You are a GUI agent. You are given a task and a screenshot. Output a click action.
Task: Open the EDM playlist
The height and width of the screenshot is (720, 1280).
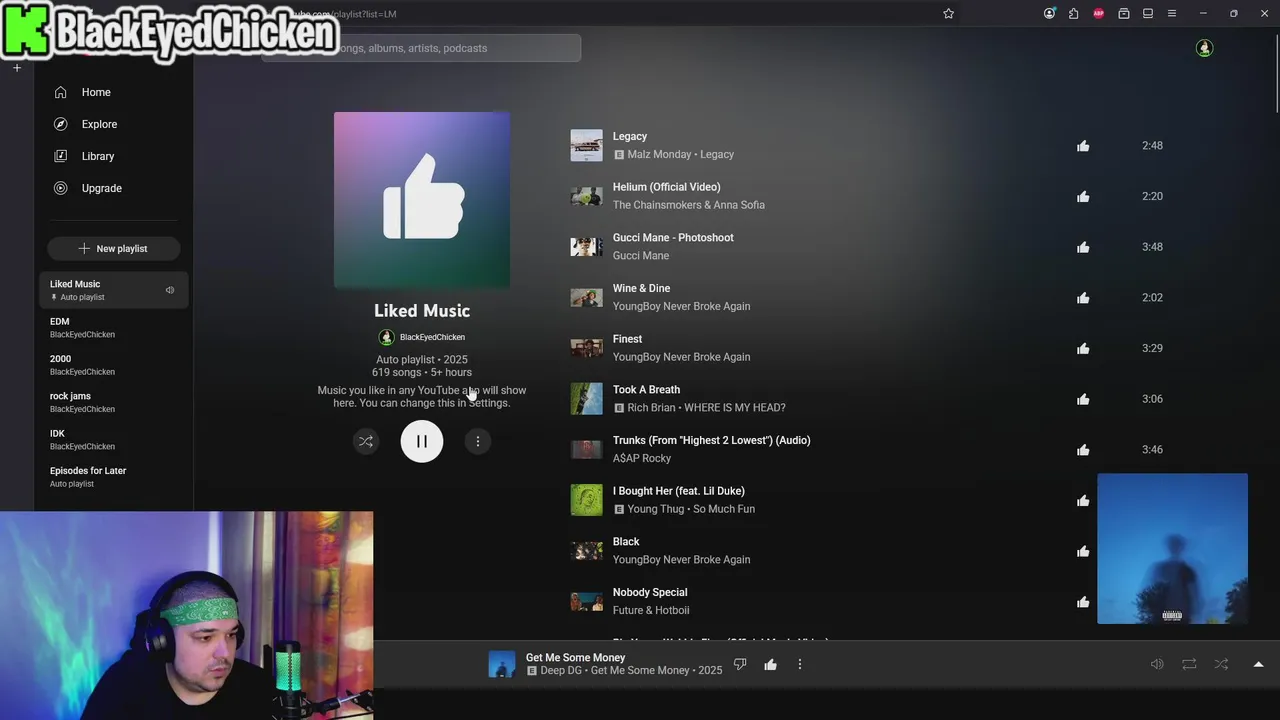tap(113, 327)
